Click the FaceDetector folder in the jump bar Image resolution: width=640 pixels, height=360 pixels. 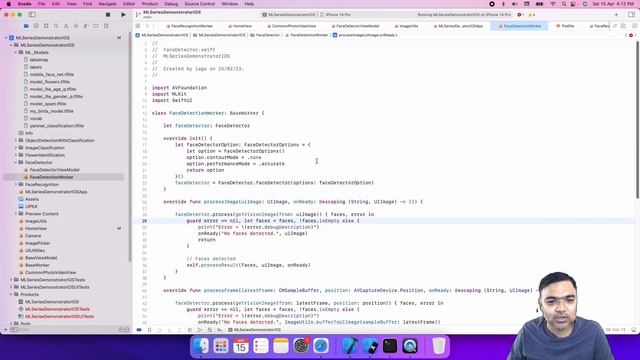267,35
